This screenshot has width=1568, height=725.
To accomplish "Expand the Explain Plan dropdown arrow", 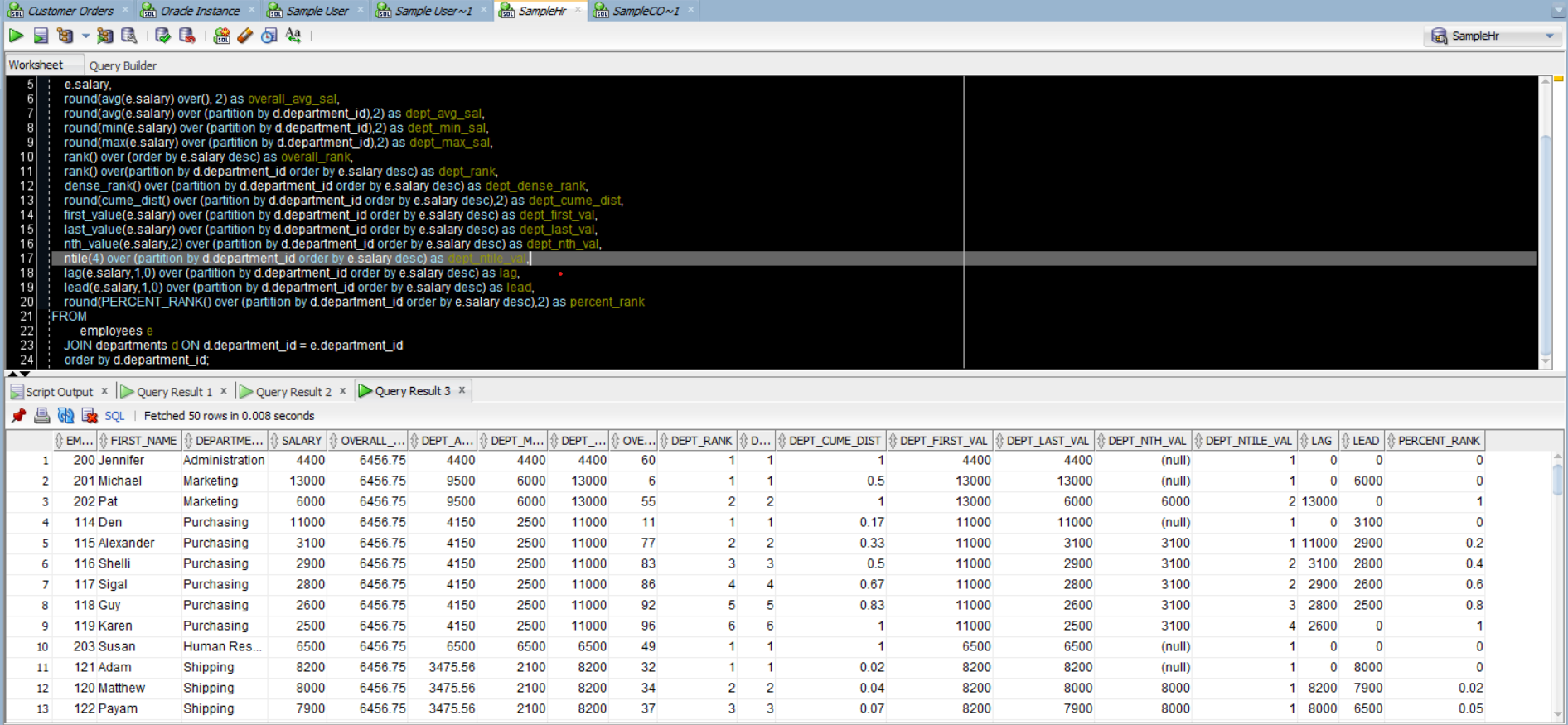I will (85, 36).
